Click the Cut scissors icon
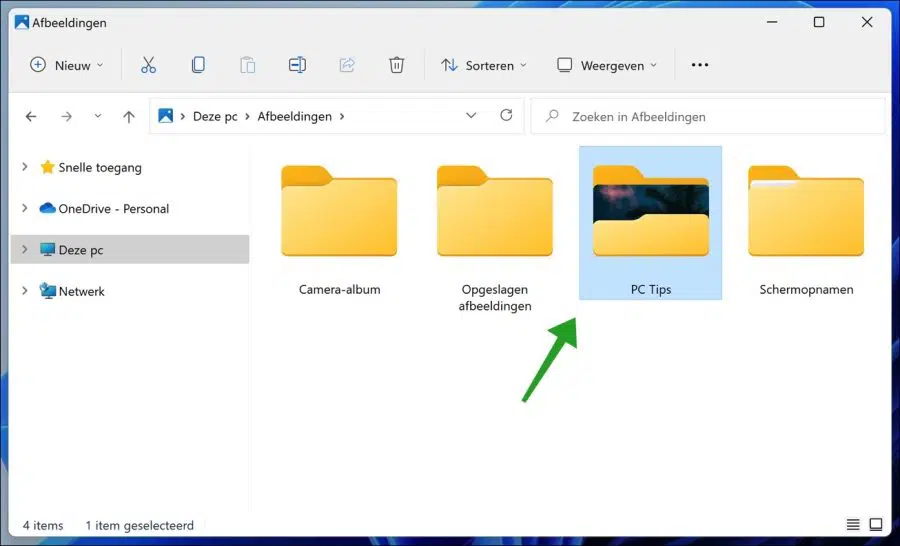This screenshot has width=900, height=546. click(148, 65)
